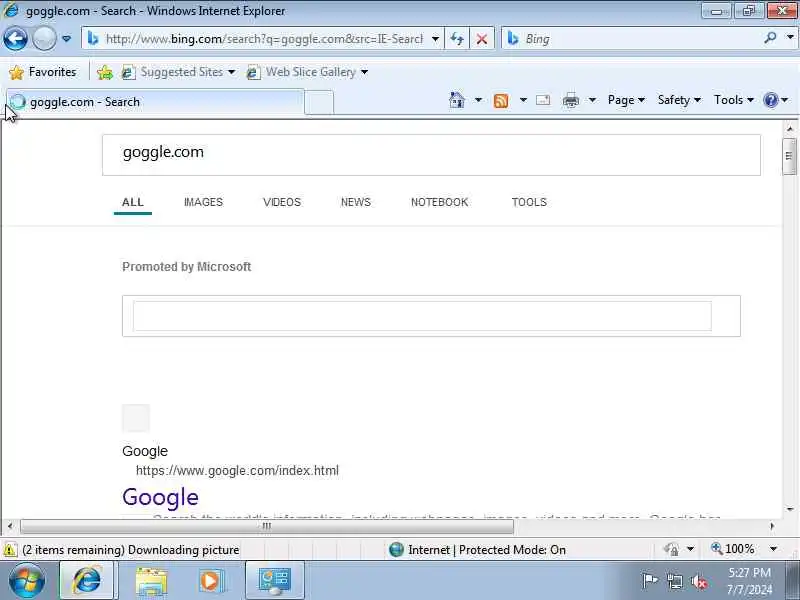
Task: Open the Favorites star button
Action: coord(43,72)
